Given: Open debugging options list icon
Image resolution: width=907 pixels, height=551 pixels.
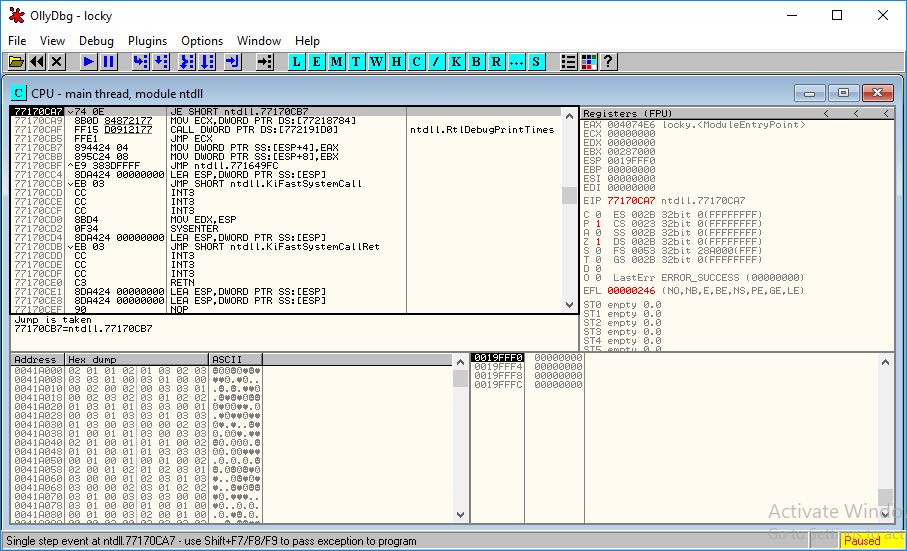Looking at the screenshot, I should click(569, 61).
